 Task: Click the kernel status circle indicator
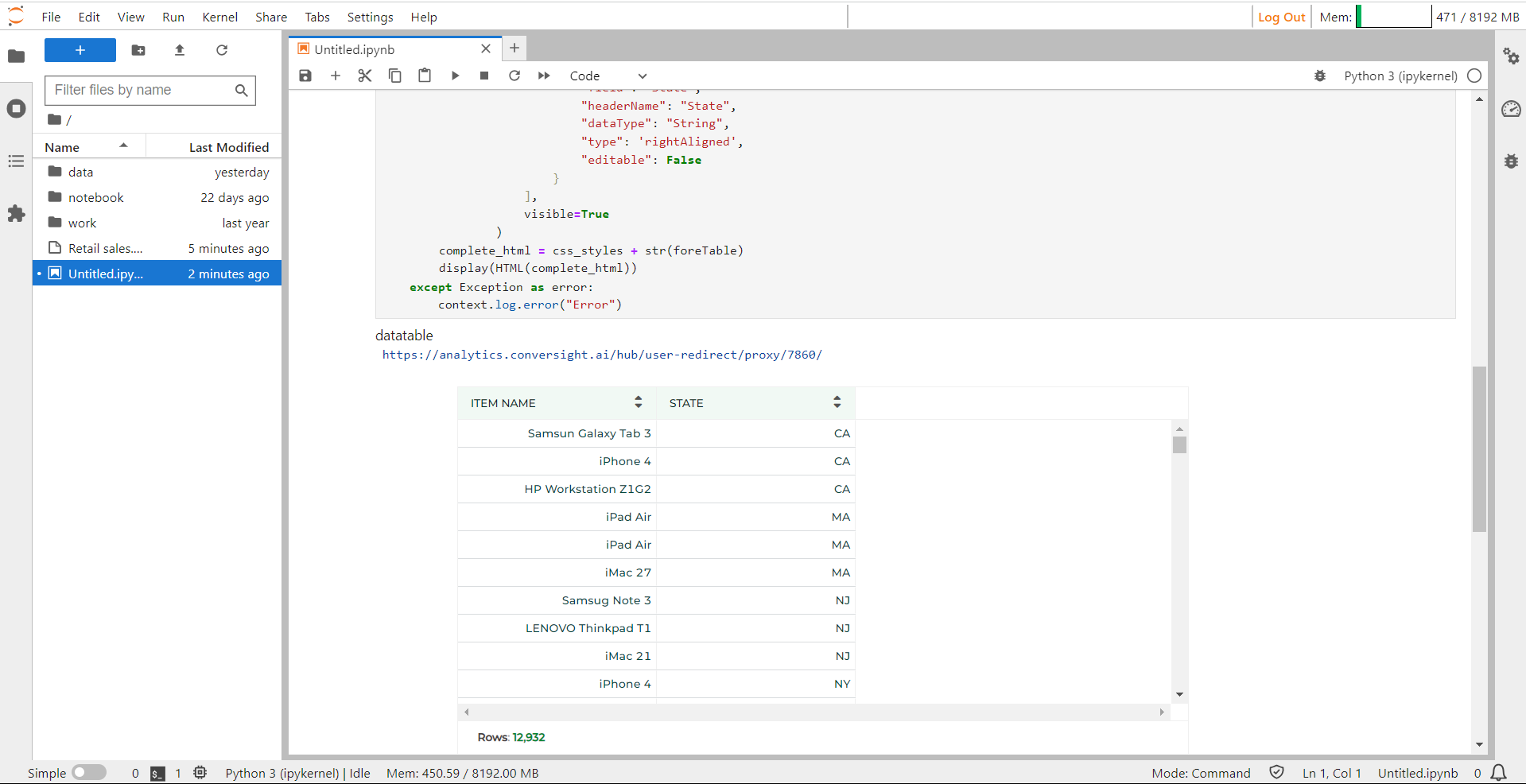point(1474,76)
